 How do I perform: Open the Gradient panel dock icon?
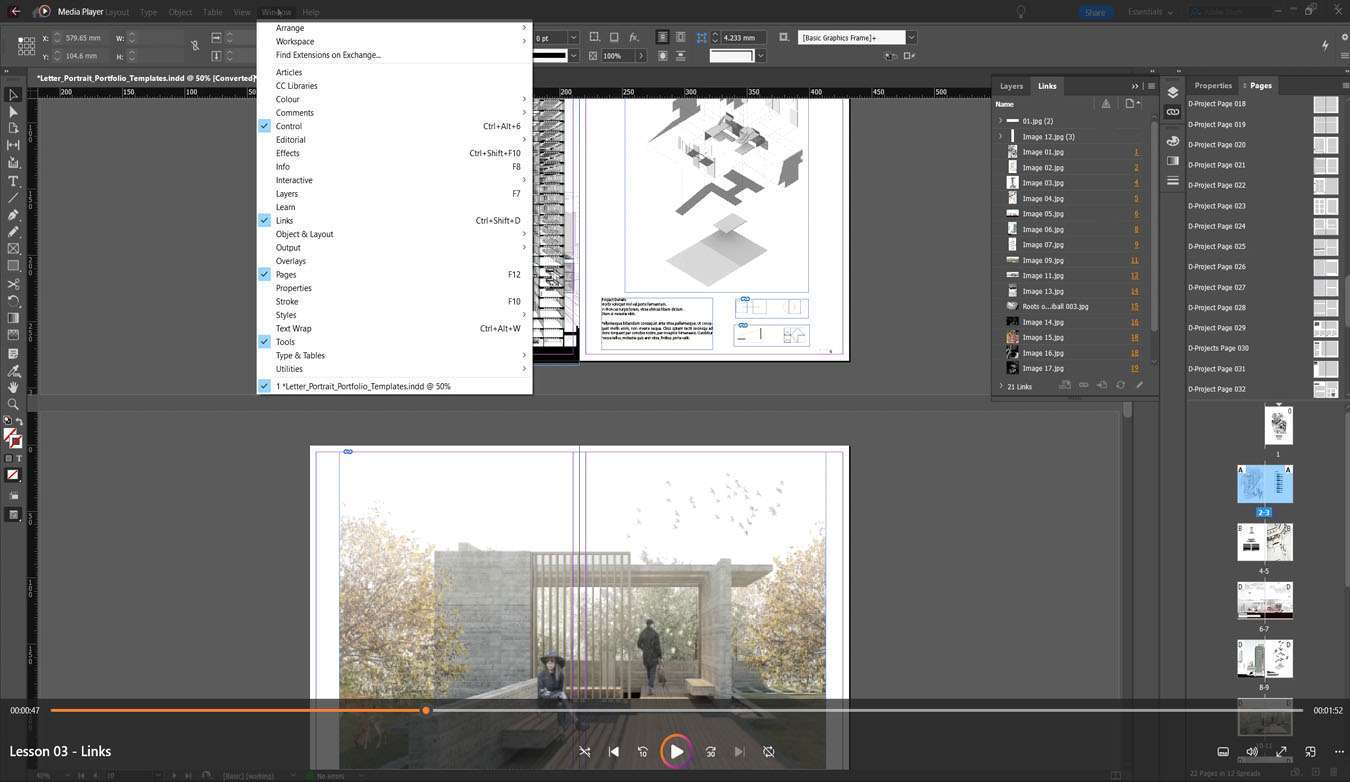tap(1173, 160)
